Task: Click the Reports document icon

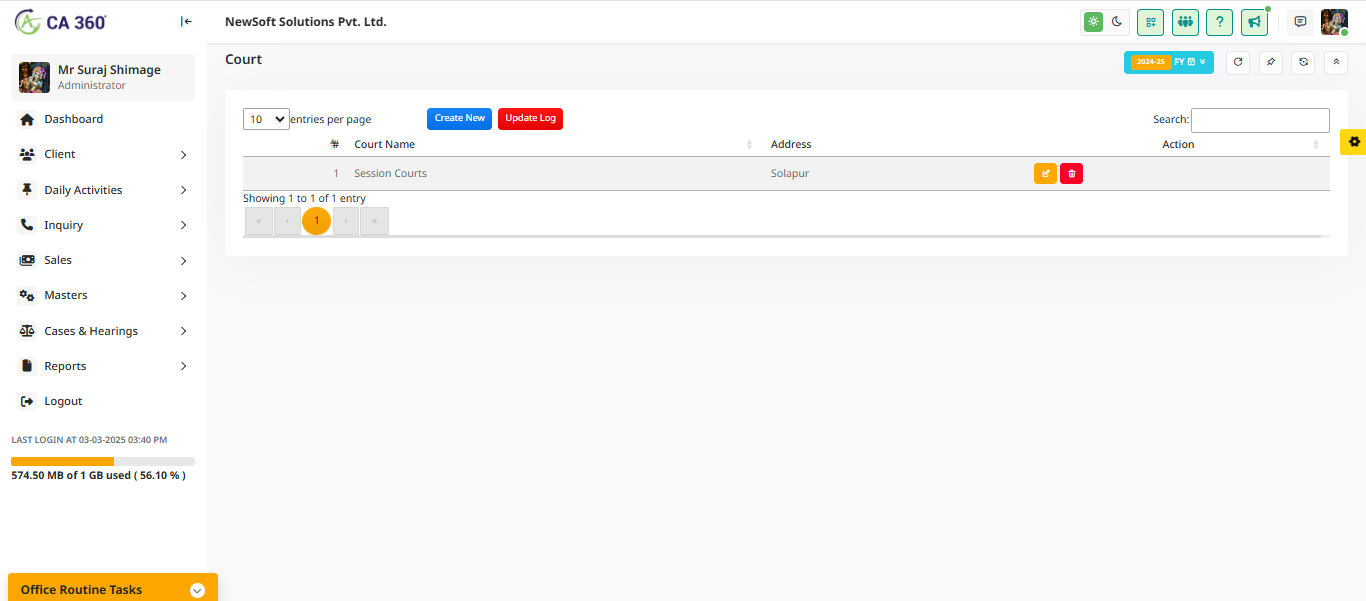Action: (27, 366)
